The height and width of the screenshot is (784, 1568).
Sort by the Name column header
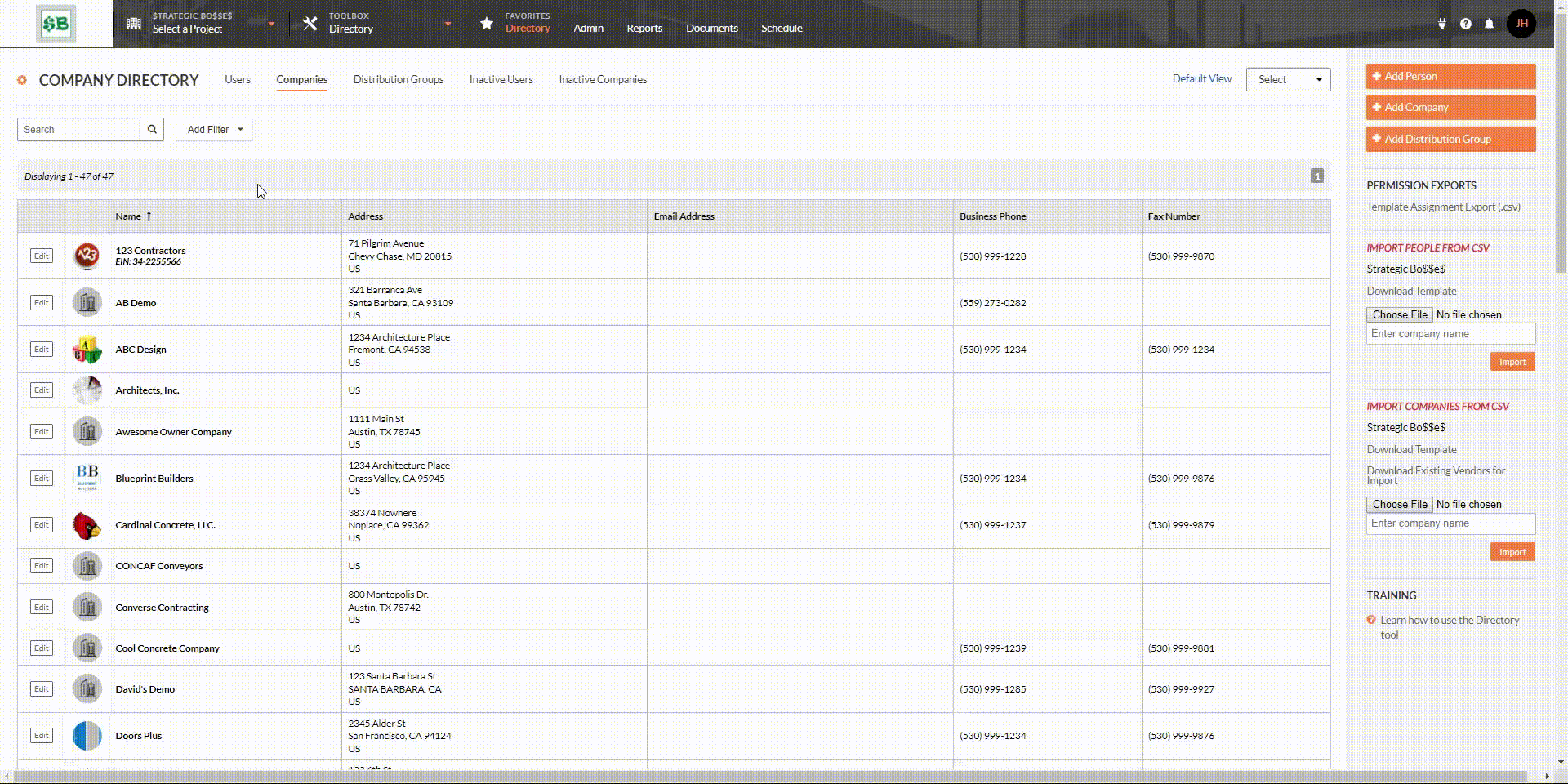coord(128,216)
